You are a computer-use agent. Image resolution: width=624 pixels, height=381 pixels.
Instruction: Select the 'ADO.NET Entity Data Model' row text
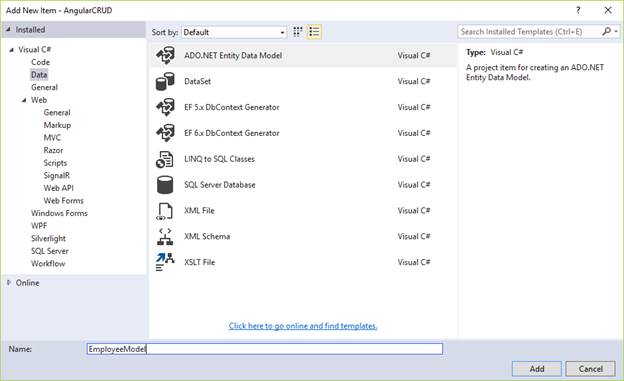[233, 56]
